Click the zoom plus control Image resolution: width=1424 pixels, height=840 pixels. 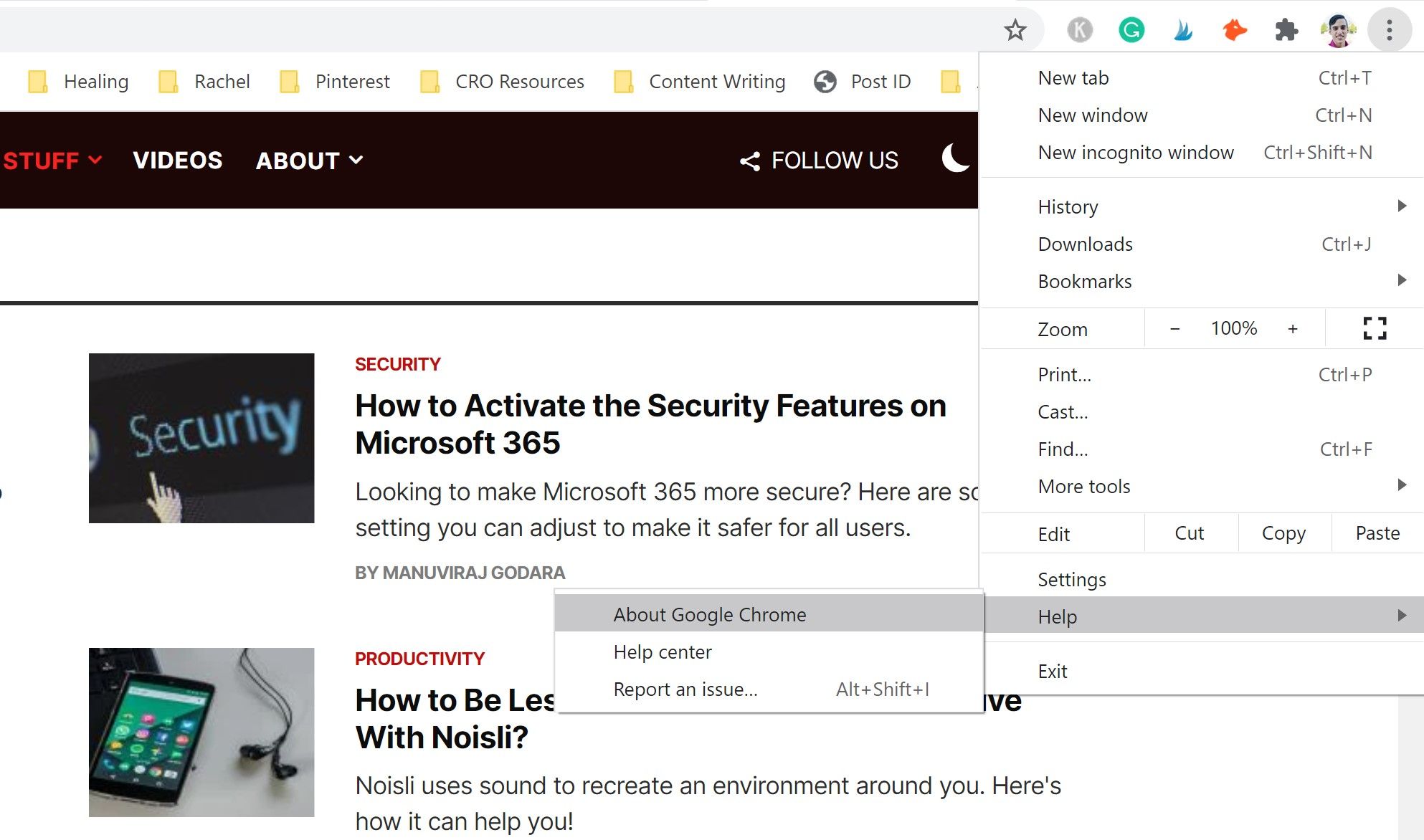click(x=1294, y=328)
